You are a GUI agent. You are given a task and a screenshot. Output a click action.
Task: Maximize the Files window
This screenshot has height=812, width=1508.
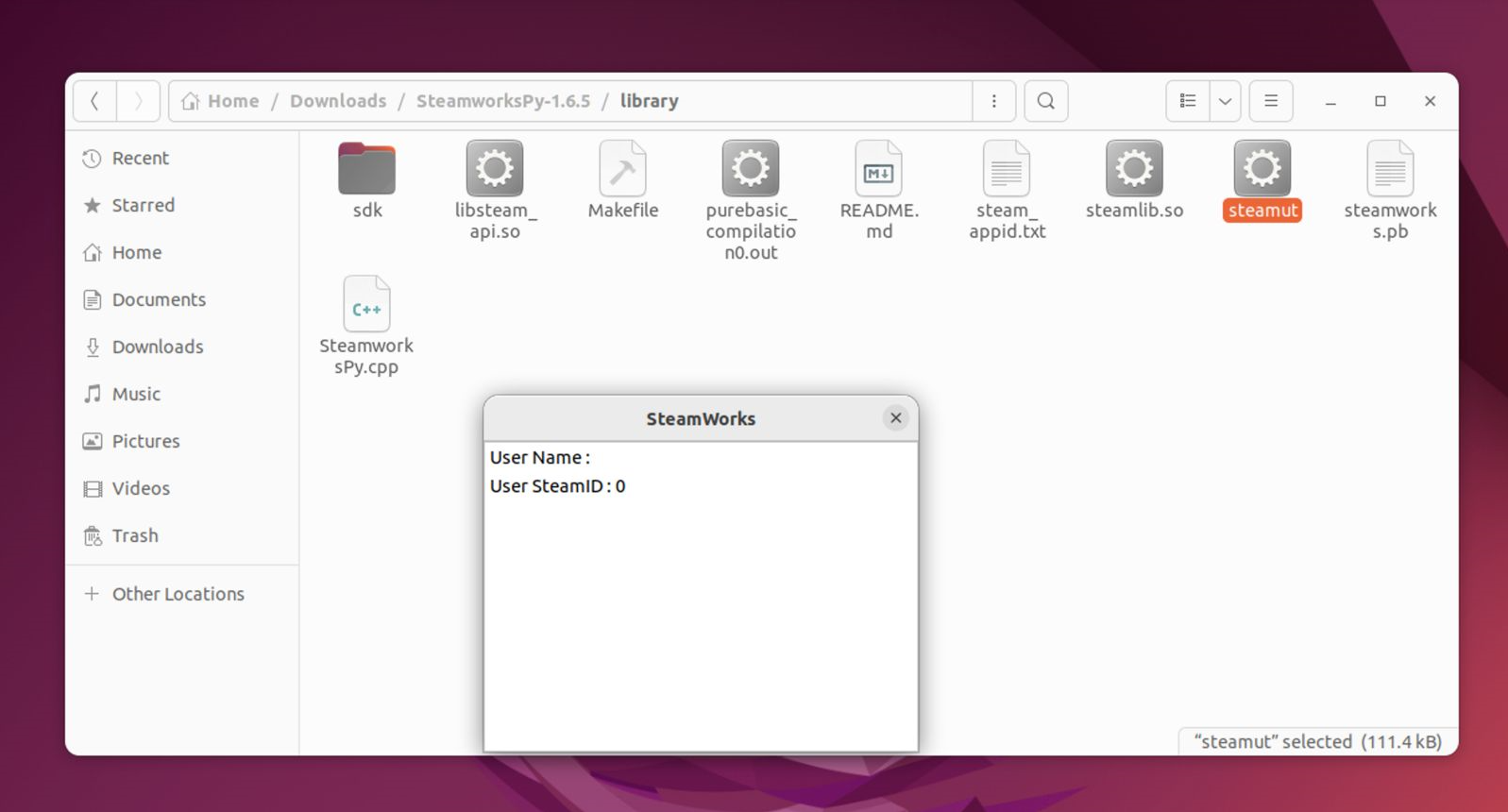click(x=1381, y=101)
